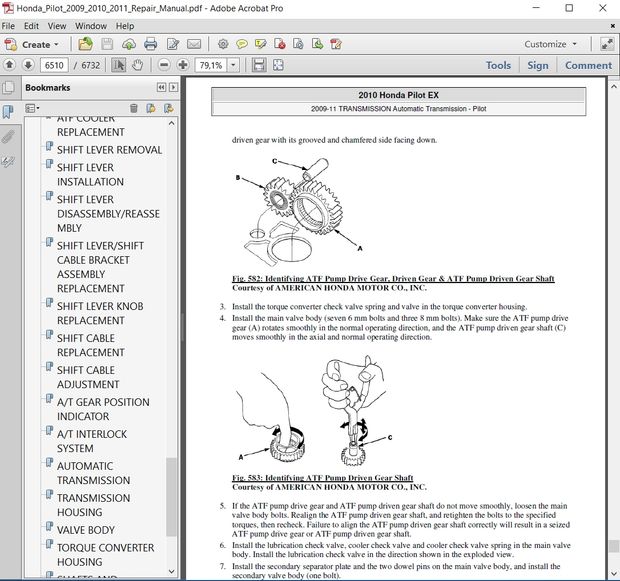Click the Open file folder icon

click(x=85, y=44)
